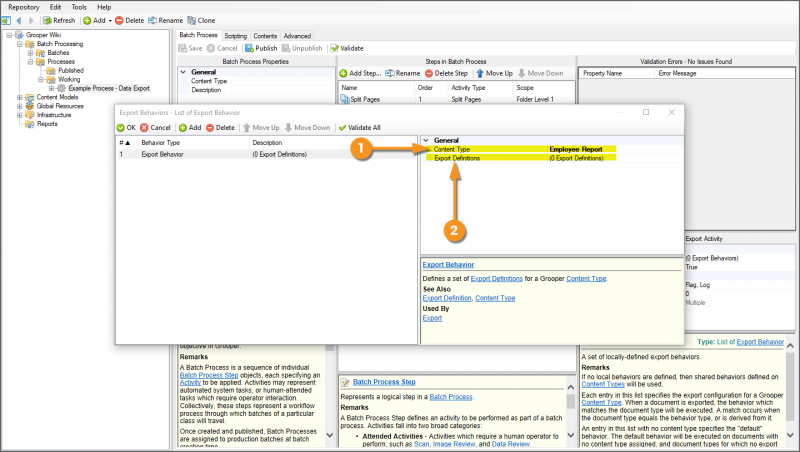Open the Tools menu
Image resolution: width=800 pixels, height=452 pixels.
pos(79,7)
